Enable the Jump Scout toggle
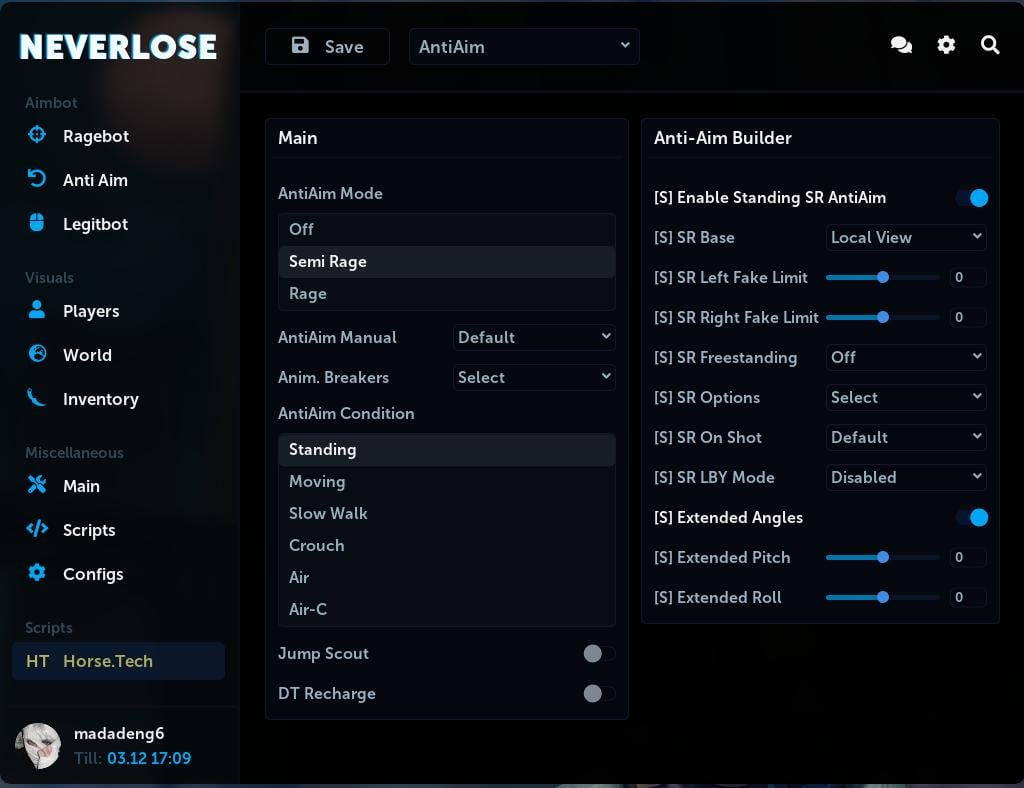 [599, 653]
